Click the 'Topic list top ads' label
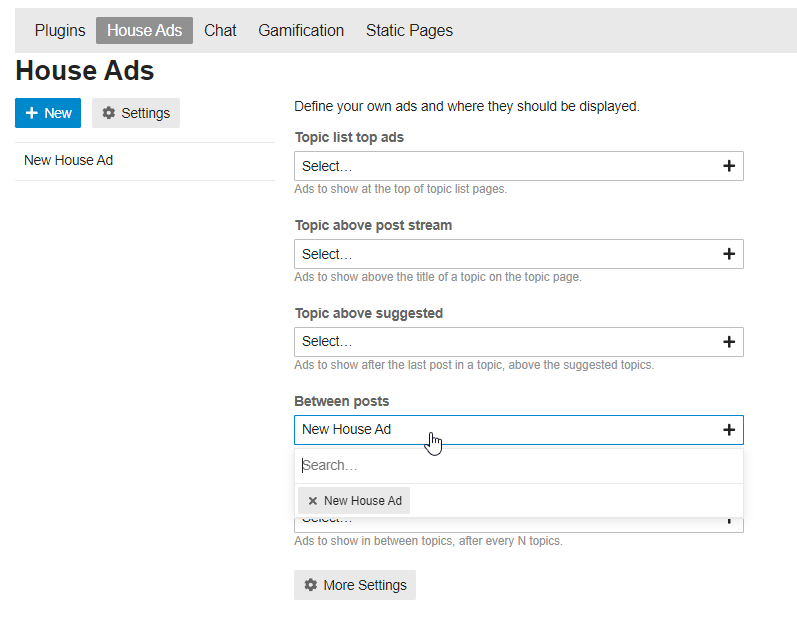The width and height of the screenshot is (797, 621). [x=349, y=137]
